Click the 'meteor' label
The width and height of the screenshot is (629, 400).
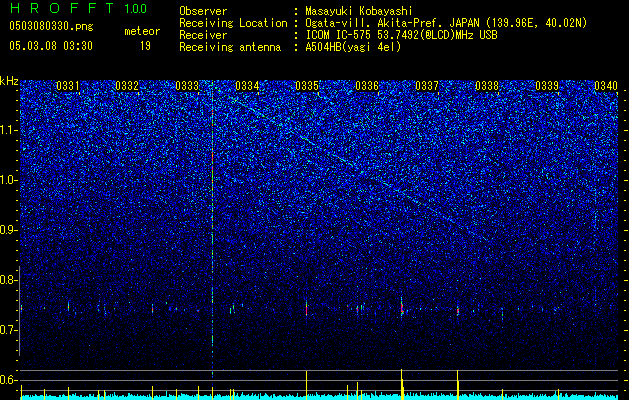click(x=142, y=31)
